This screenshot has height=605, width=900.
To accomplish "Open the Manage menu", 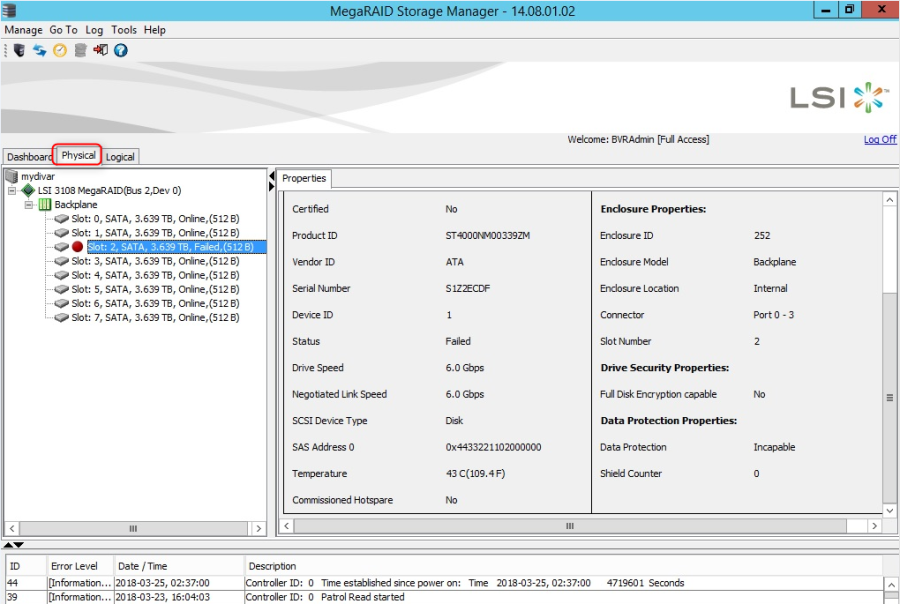I will 23,30.
